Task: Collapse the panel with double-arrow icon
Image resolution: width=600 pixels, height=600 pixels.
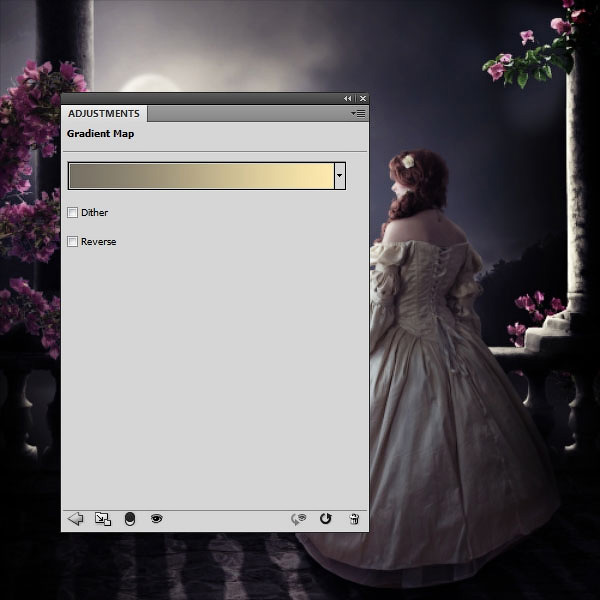Action: (347, 99)
